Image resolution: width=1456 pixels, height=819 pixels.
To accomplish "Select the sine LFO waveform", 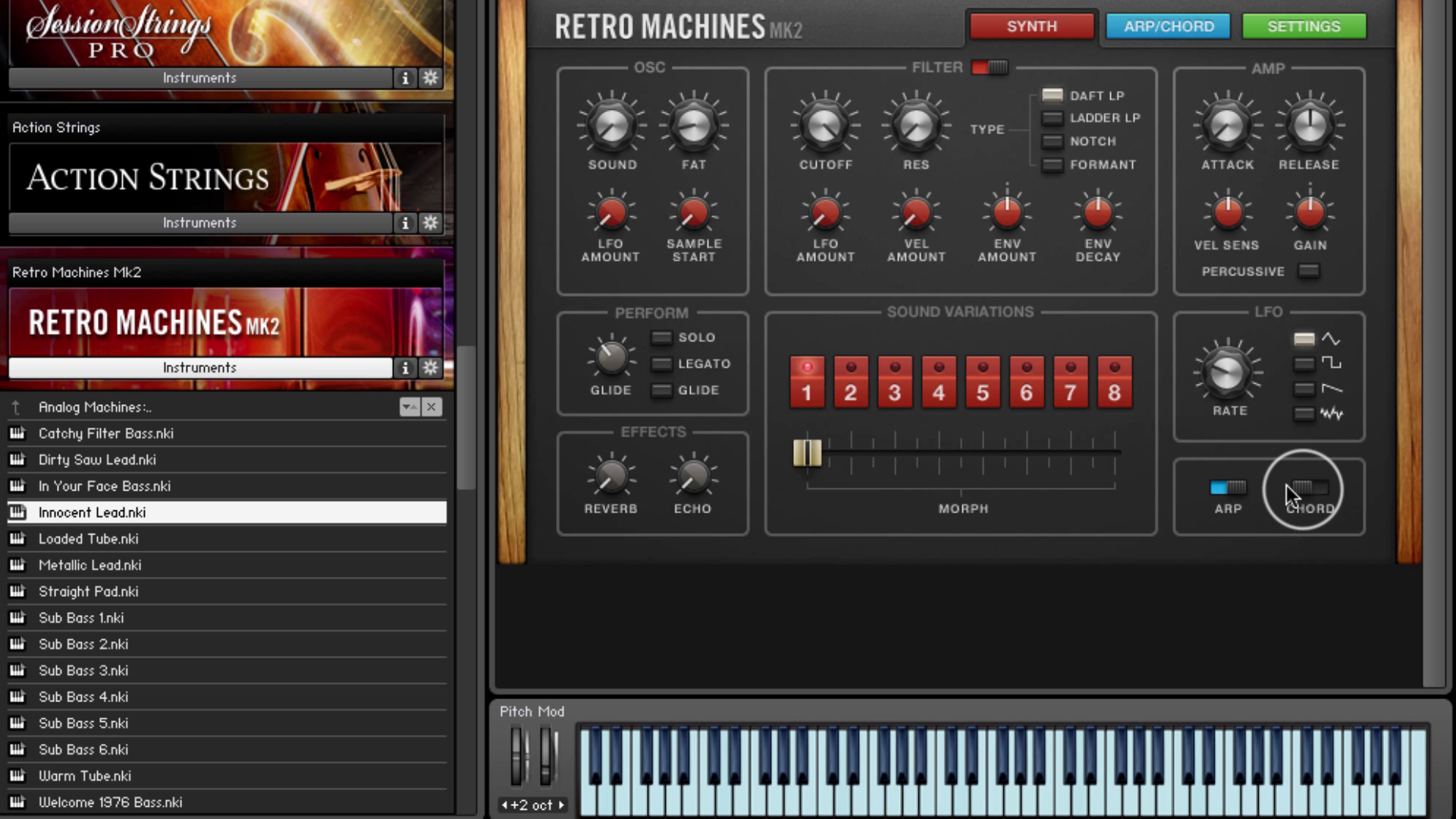I will click(x=1304, y=339).
